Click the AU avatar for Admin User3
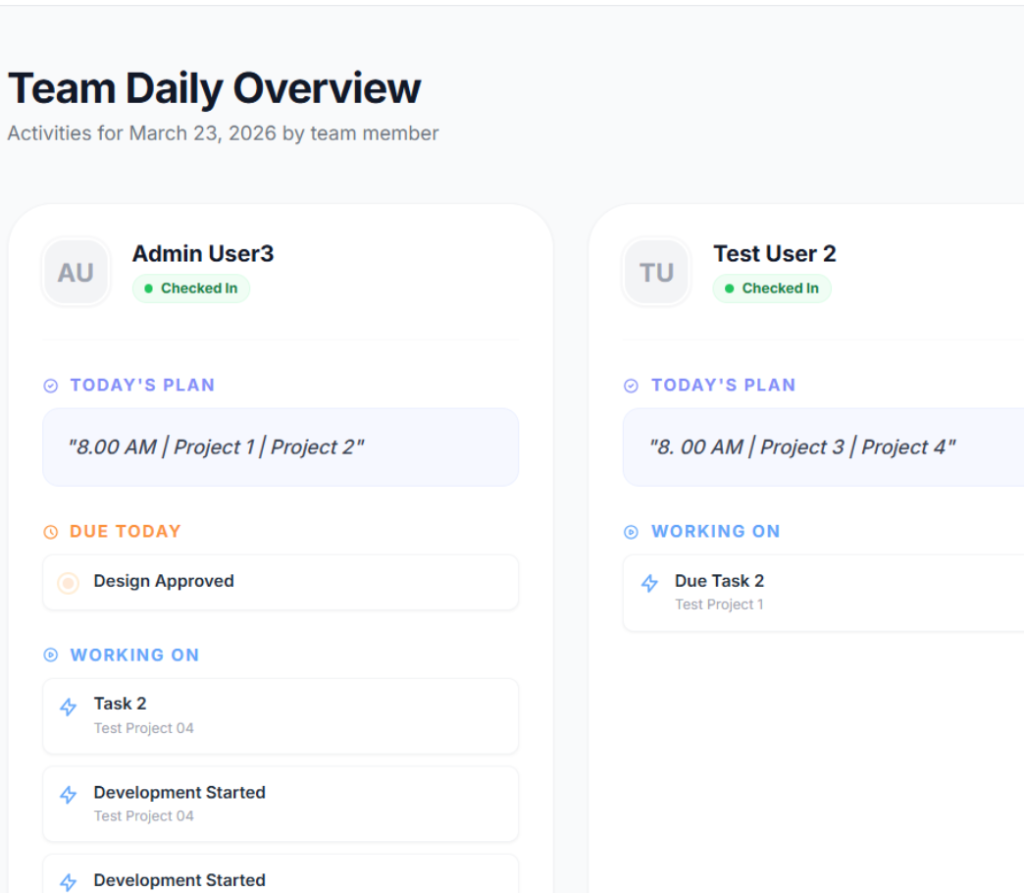Screen dimensions: 1024x893 pos(76,272)
